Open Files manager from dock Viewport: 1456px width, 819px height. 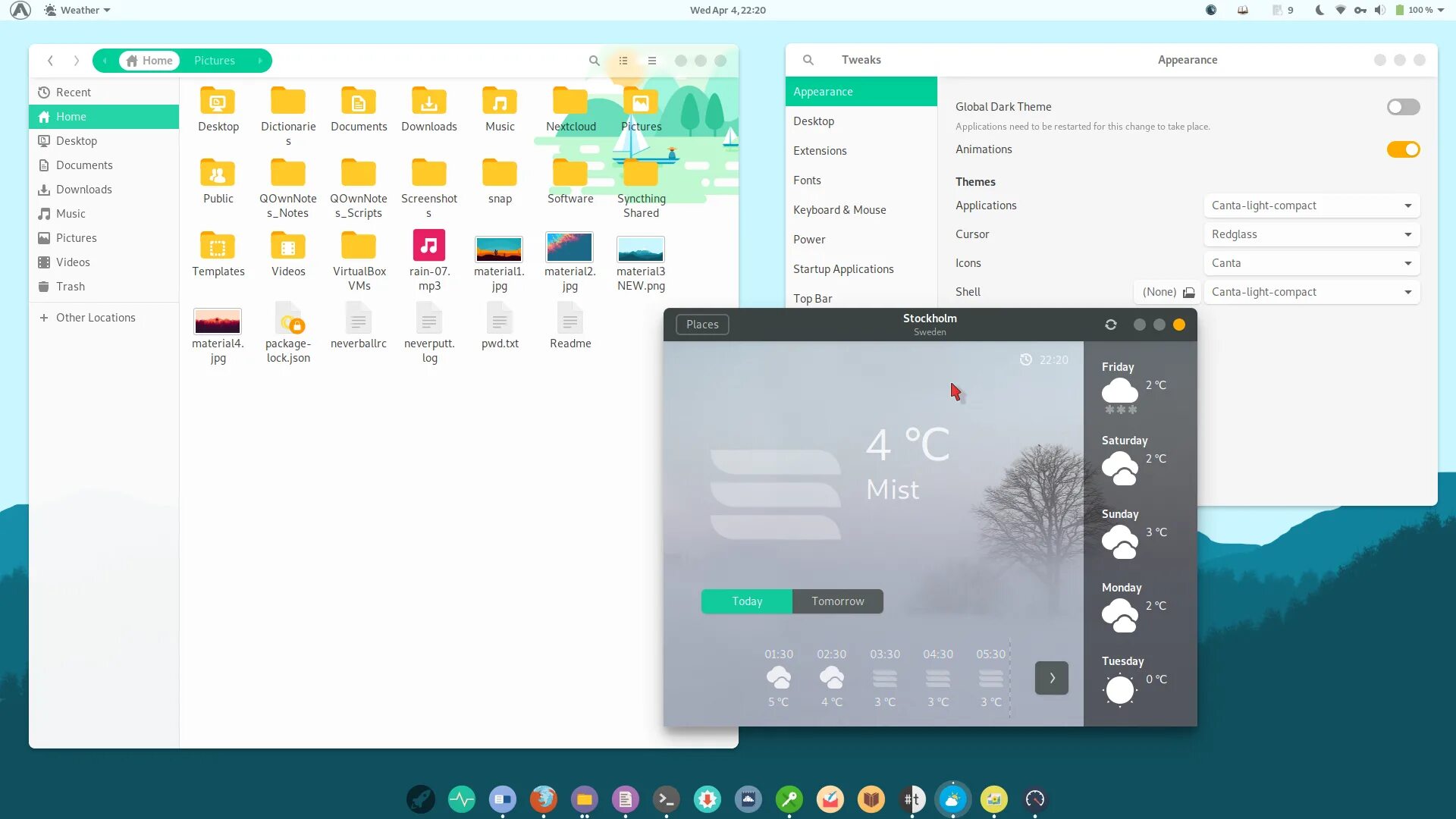tap(585, 799)
